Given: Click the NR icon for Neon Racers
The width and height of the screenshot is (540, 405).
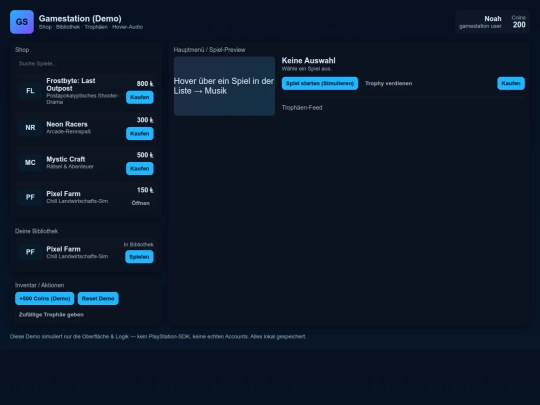Looking at the screenshot, I should pos(30,127).
